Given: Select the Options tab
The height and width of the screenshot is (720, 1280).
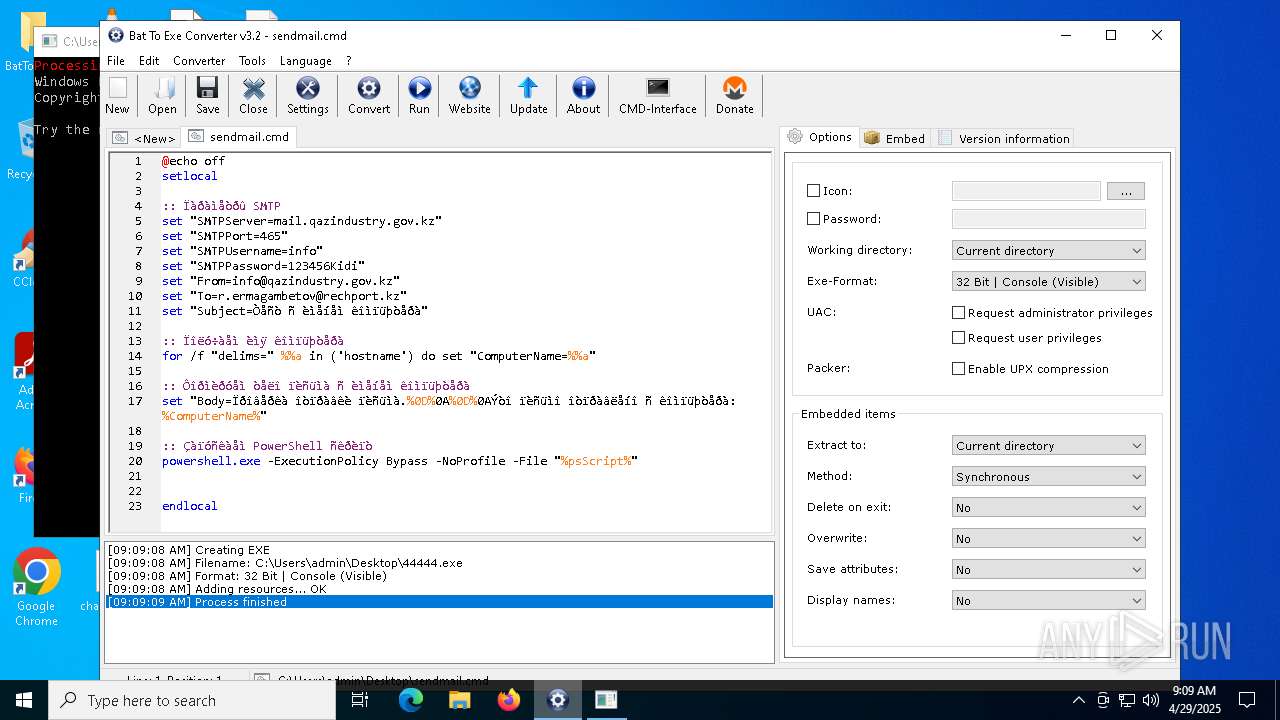Looking at the screenshot, I should coord(819,137).
